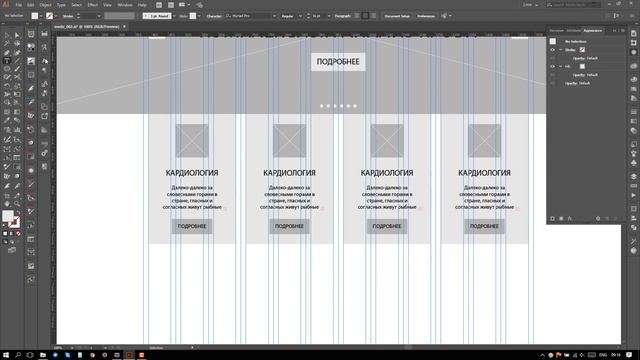Click Clear Appearance icon in Appearance panel
Viewport: 640px width, 360px height.
click(x=598, y=218)
